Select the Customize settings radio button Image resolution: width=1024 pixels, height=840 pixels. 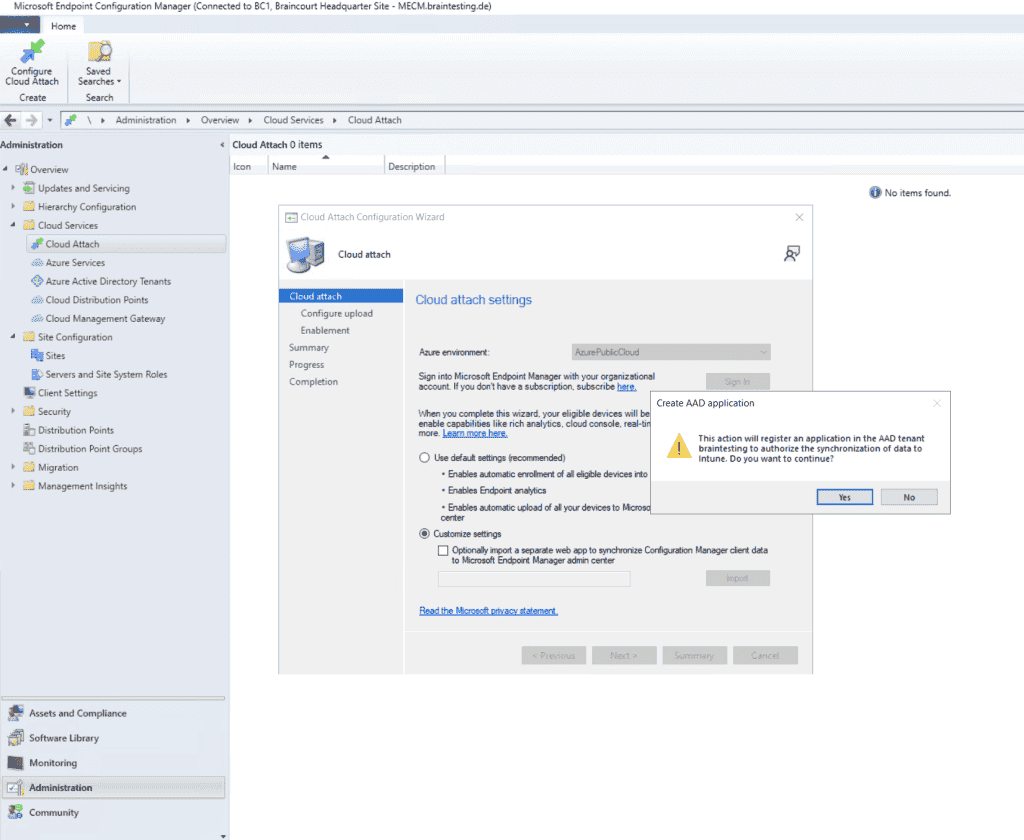(x=422, y=533)
